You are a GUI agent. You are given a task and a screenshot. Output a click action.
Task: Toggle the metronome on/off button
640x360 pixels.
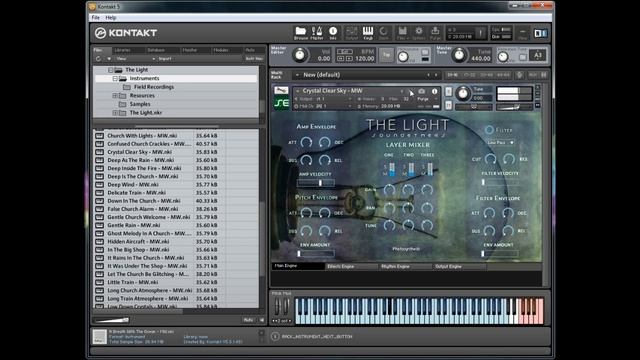pos(425,52)
